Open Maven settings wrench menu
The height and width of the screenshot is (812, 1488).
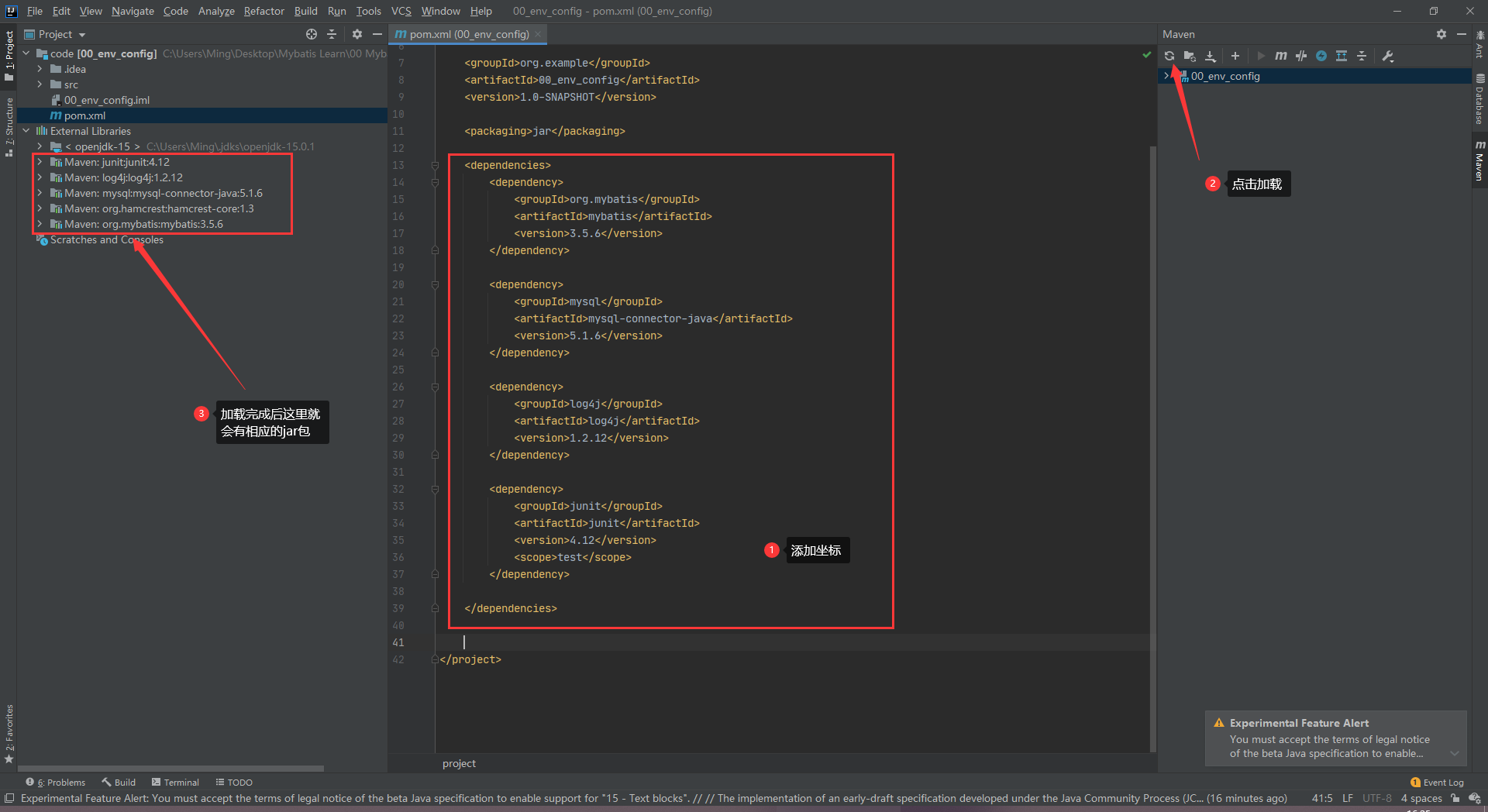pos(1388,56)
